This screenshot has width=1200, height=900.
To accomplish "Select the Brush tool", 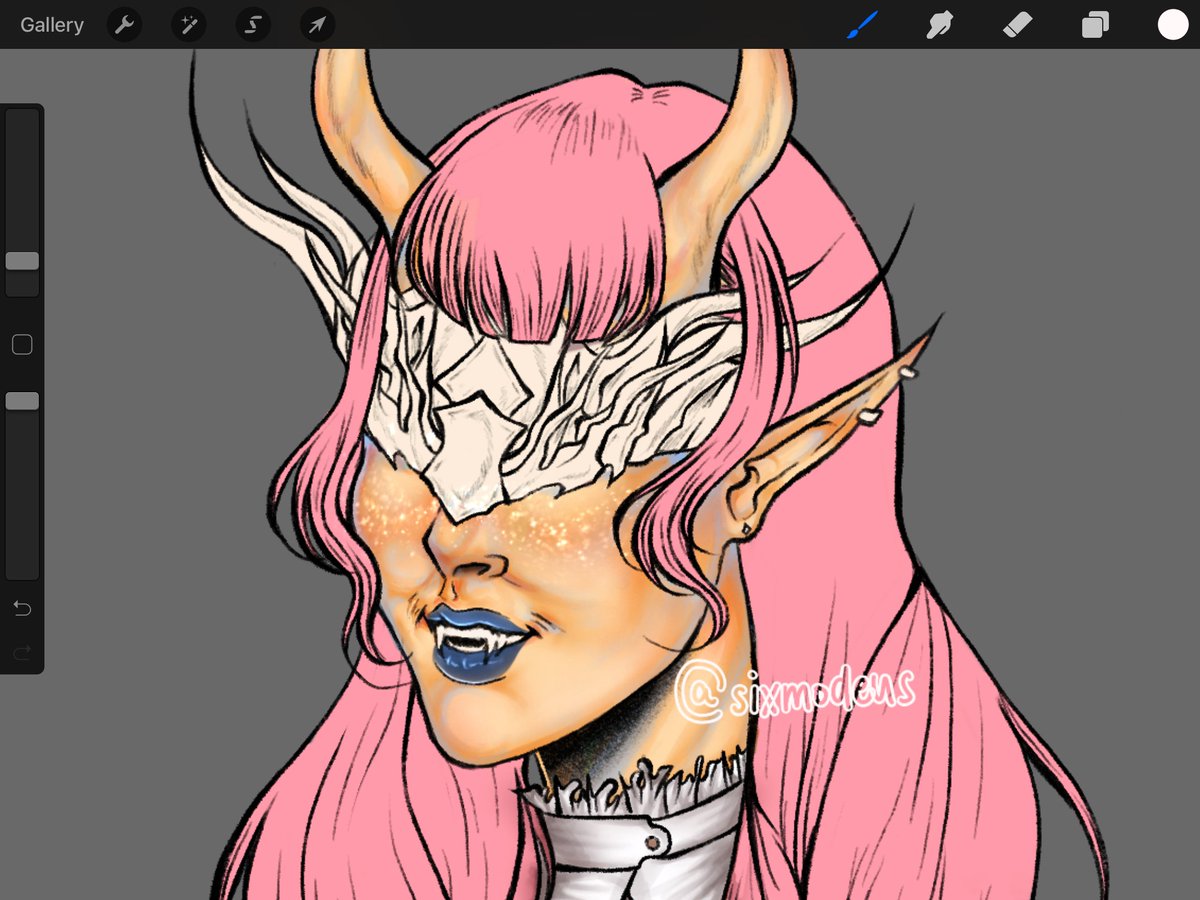I will point(861,25).
